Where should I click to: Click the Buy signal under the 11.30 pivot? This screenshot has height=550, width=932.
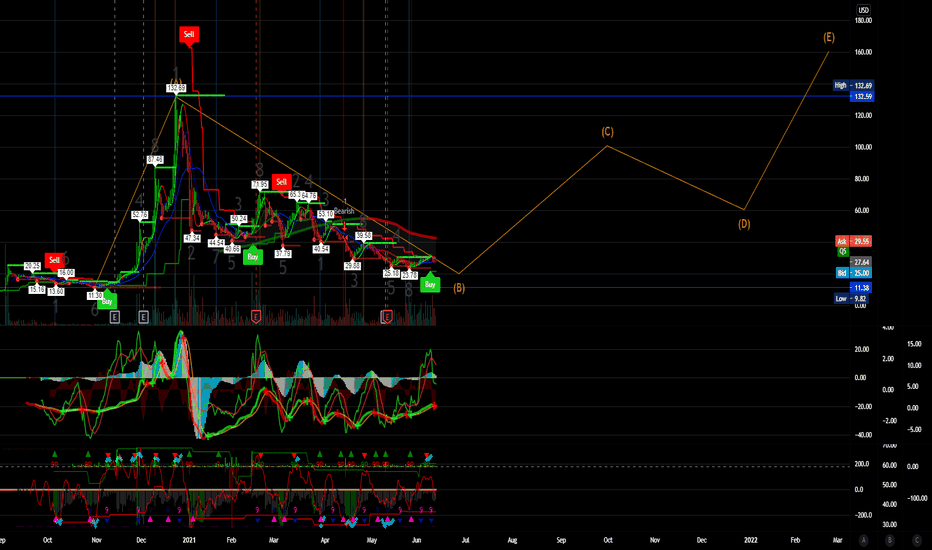pos(106,301)
